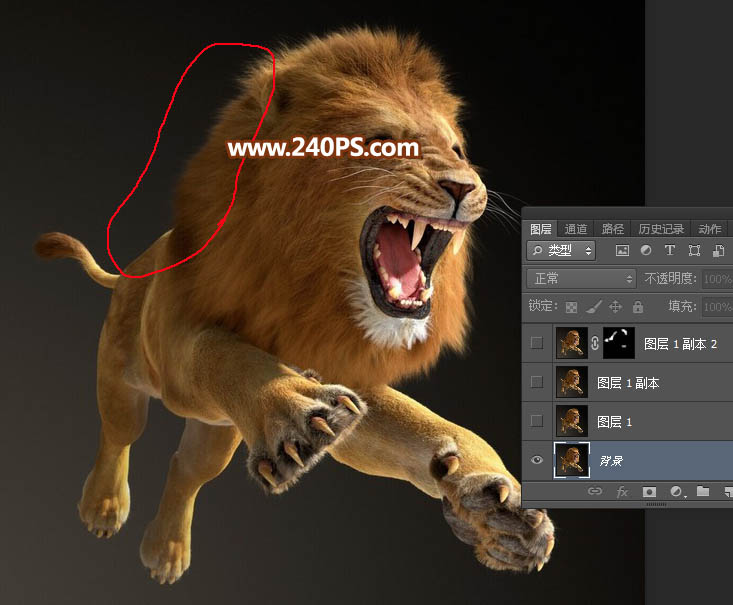Show the 图层 1 副本 2 layer

pos(538,343)
